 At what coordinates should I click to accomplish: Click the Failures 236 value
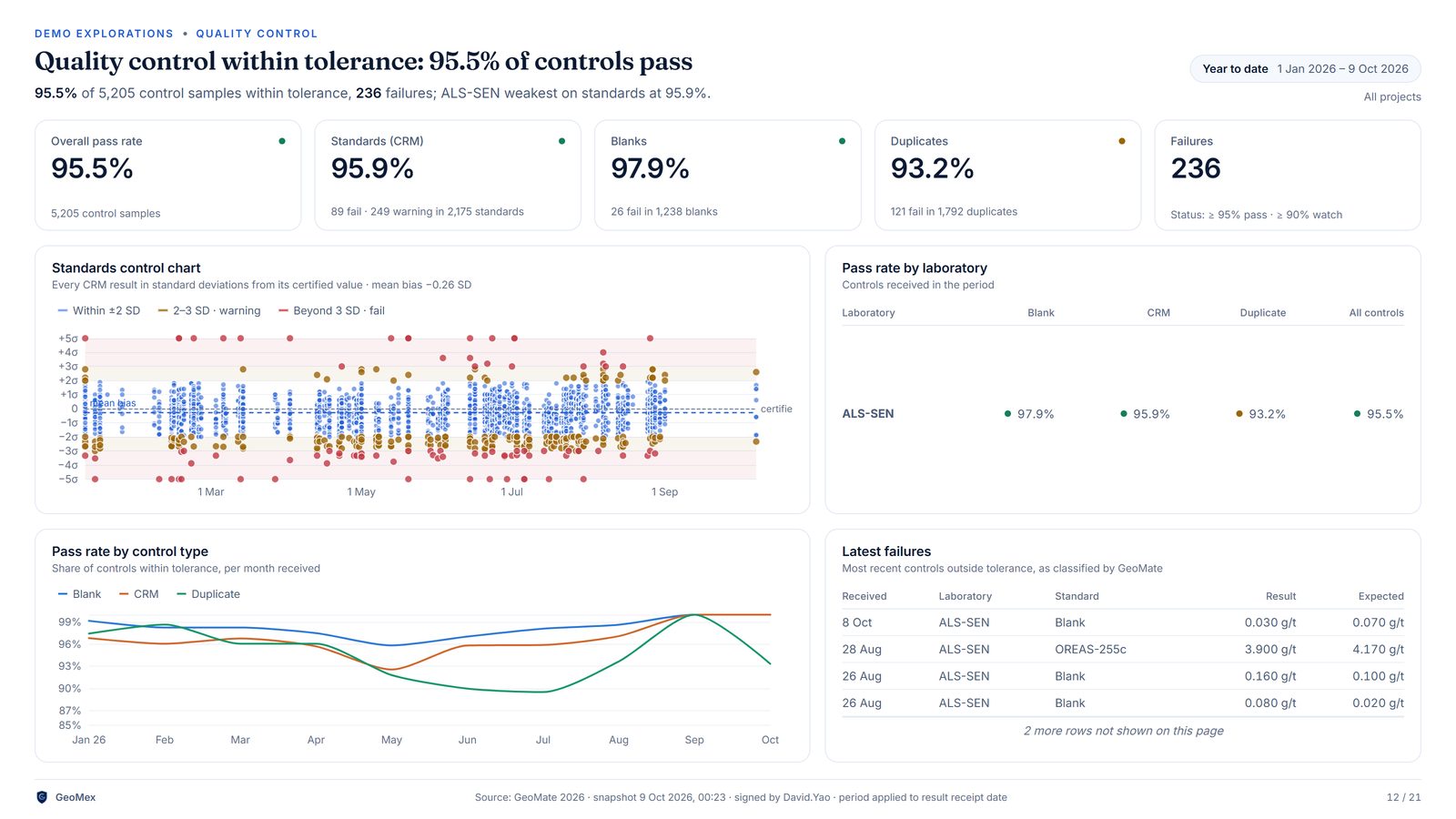coord(1196,168)
